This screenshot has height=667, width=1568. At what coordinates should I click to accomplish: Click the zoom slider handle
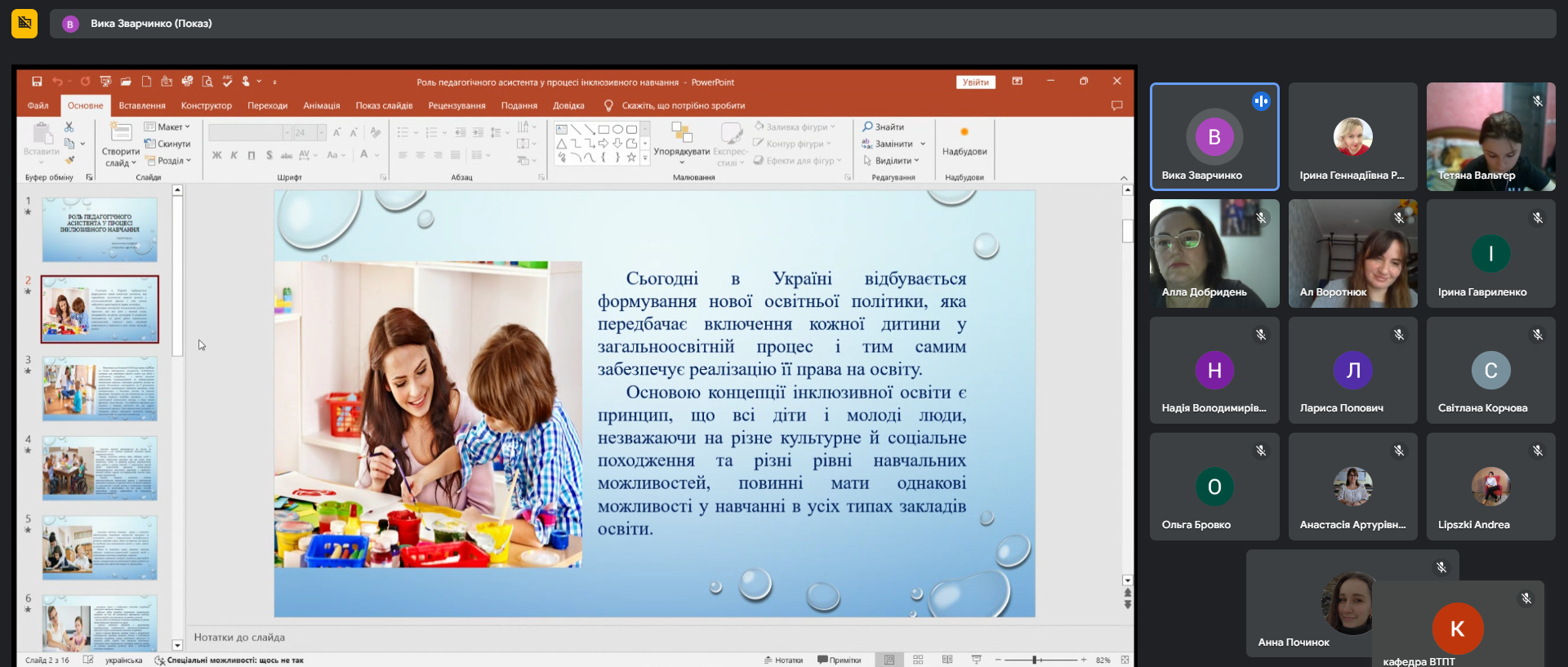pyautogui.click(x=1035, y=660)
